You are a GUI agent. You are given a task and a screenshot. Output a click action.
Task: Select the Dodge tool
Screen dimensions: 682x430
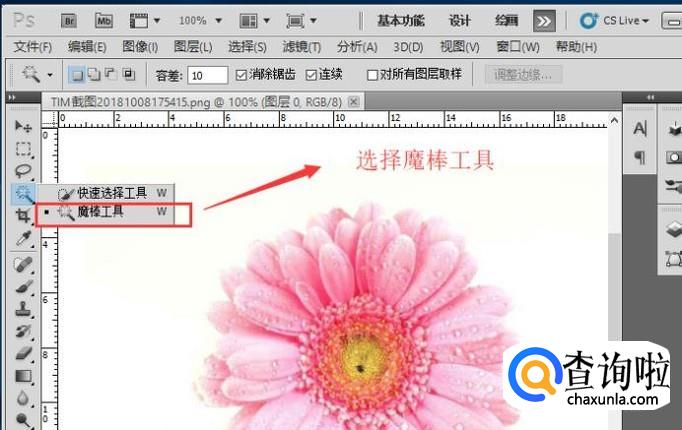pos(23,420)
